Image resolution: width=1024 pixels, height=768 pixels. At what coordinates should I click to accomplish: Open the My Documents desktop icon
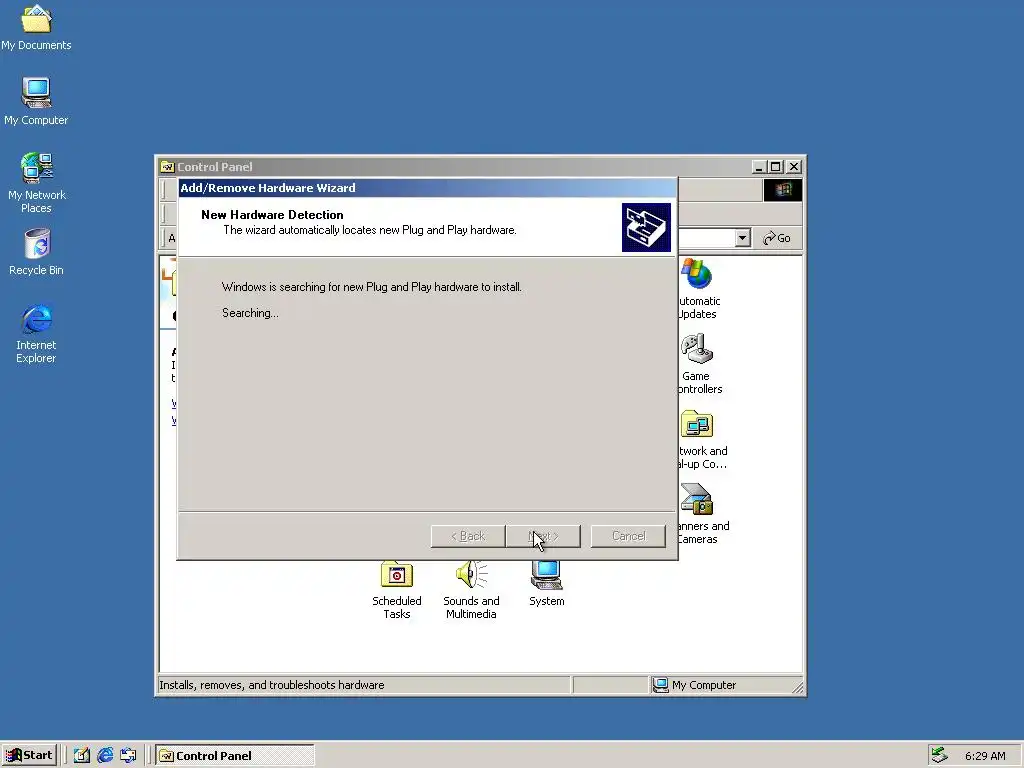pos(37,27)
